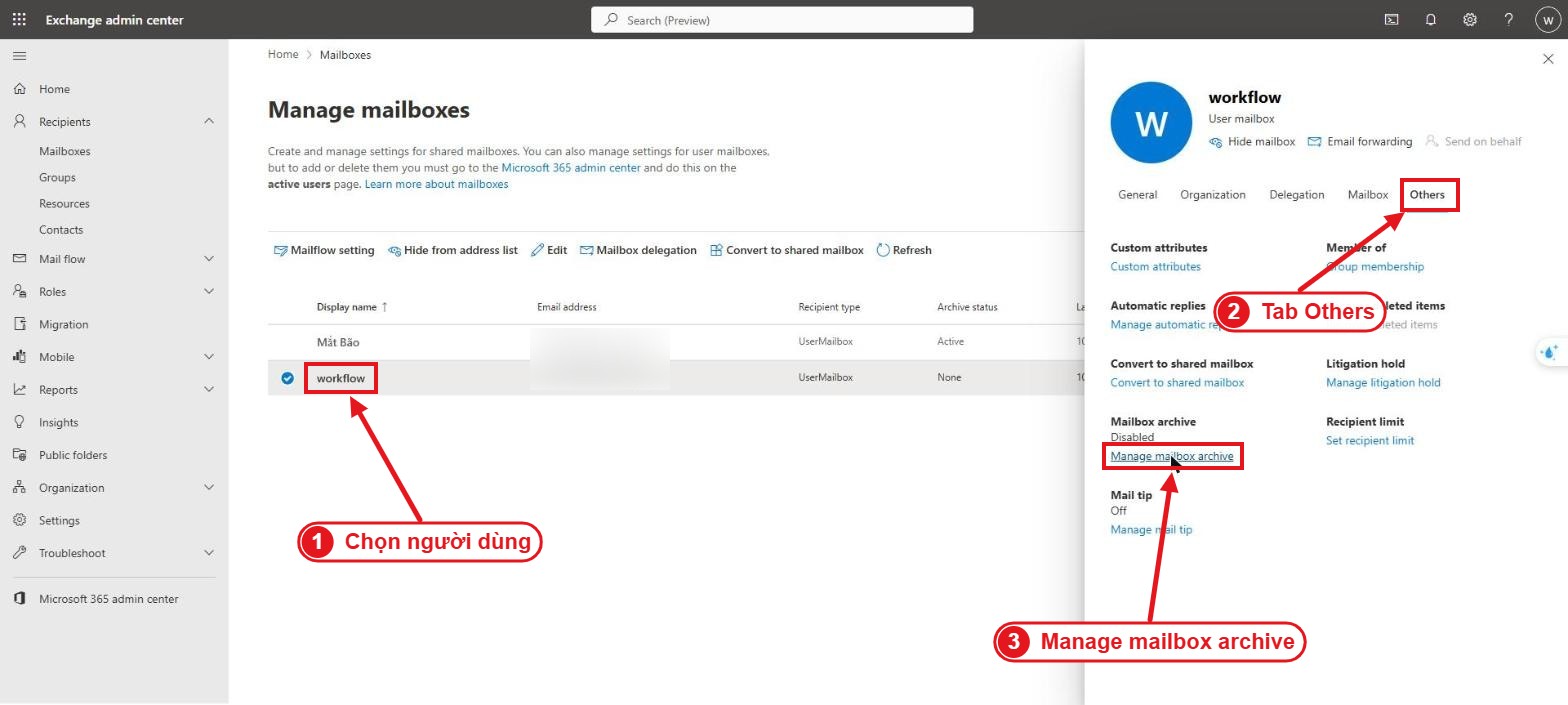This screenshot has height=705, width=1568.
Task: Switch to the Delegation tab
Action: [1297, 195]
